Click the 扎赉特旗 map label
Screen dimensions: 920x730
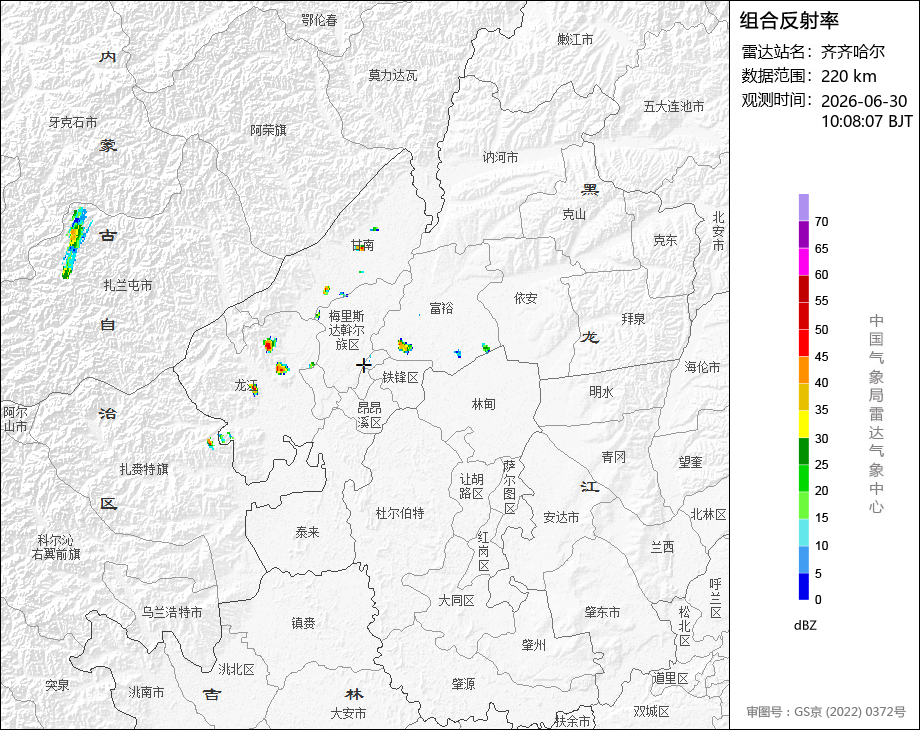click(x=144, y=469)
